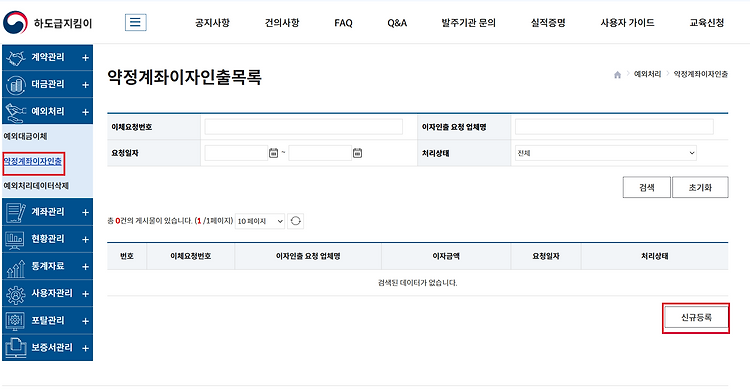
Task: Expand 사용자관리 with plus sign
Action: (x=85, y=294)
